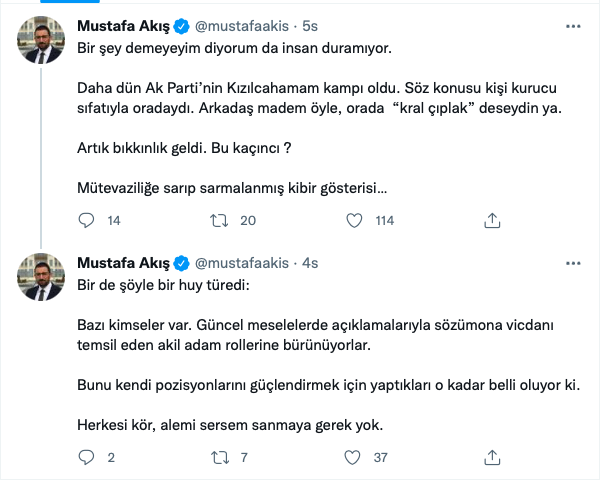Like the first tweet

(355, 220)
